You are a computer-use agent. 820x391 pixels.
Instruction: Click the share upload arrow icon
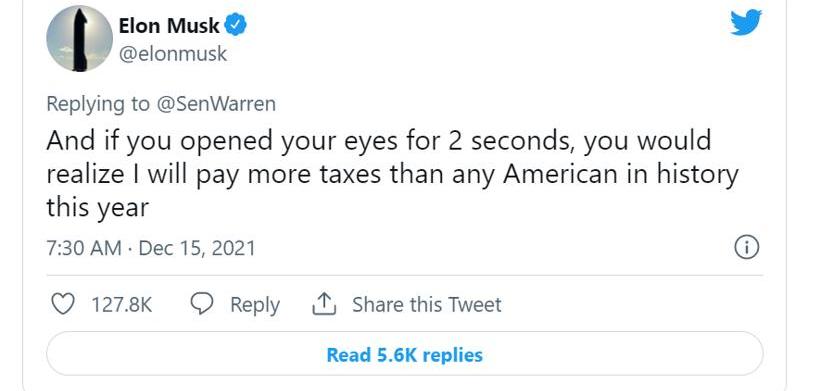pos(324,304)
